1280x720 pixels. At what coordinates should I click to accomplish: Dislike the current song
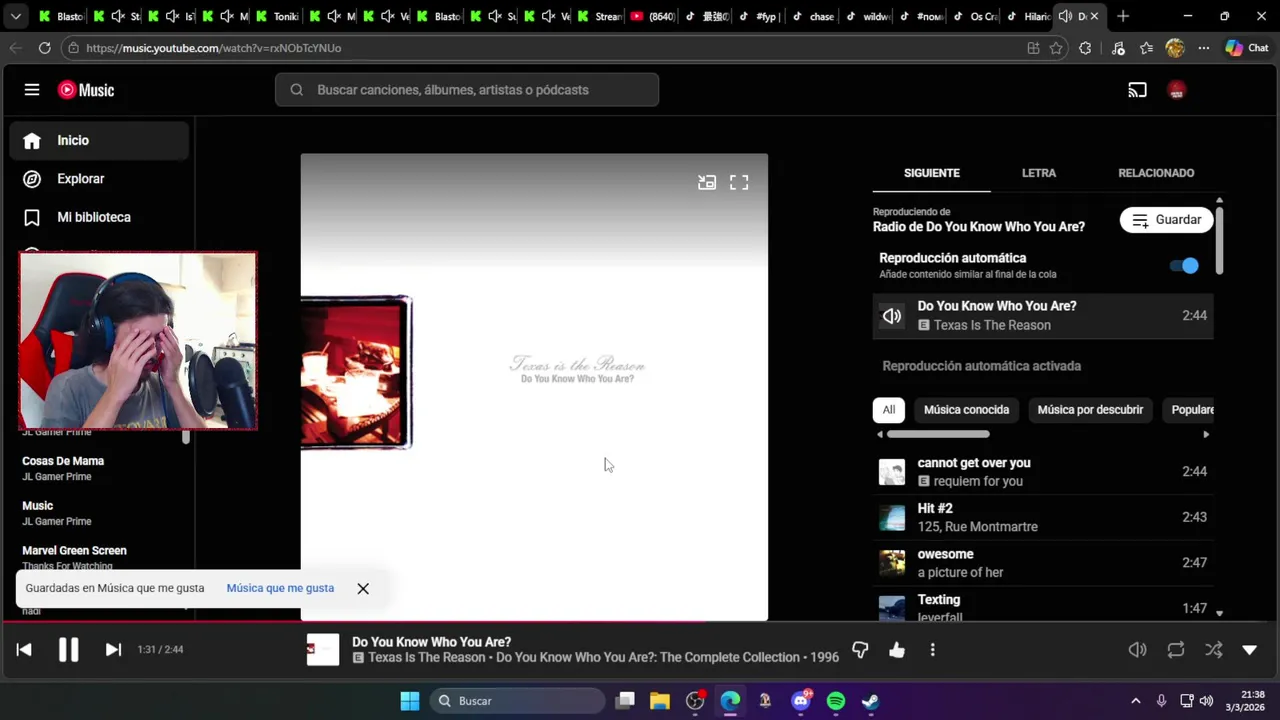pyautogui.click(x=860, y=650)
